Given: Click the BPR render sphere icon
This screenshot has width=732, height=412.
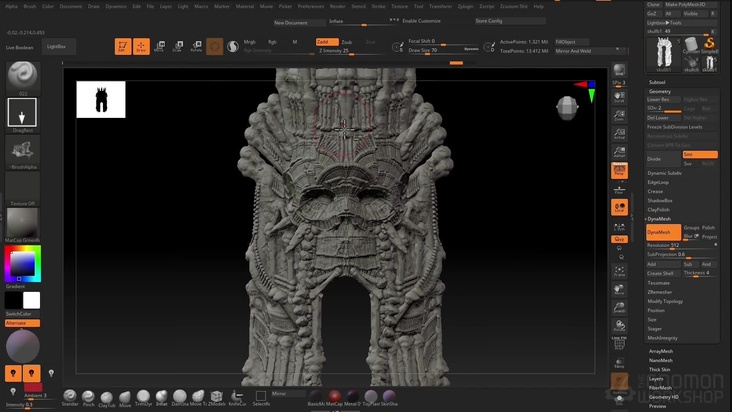Looking at the screenshot, I should click(619, 70).
